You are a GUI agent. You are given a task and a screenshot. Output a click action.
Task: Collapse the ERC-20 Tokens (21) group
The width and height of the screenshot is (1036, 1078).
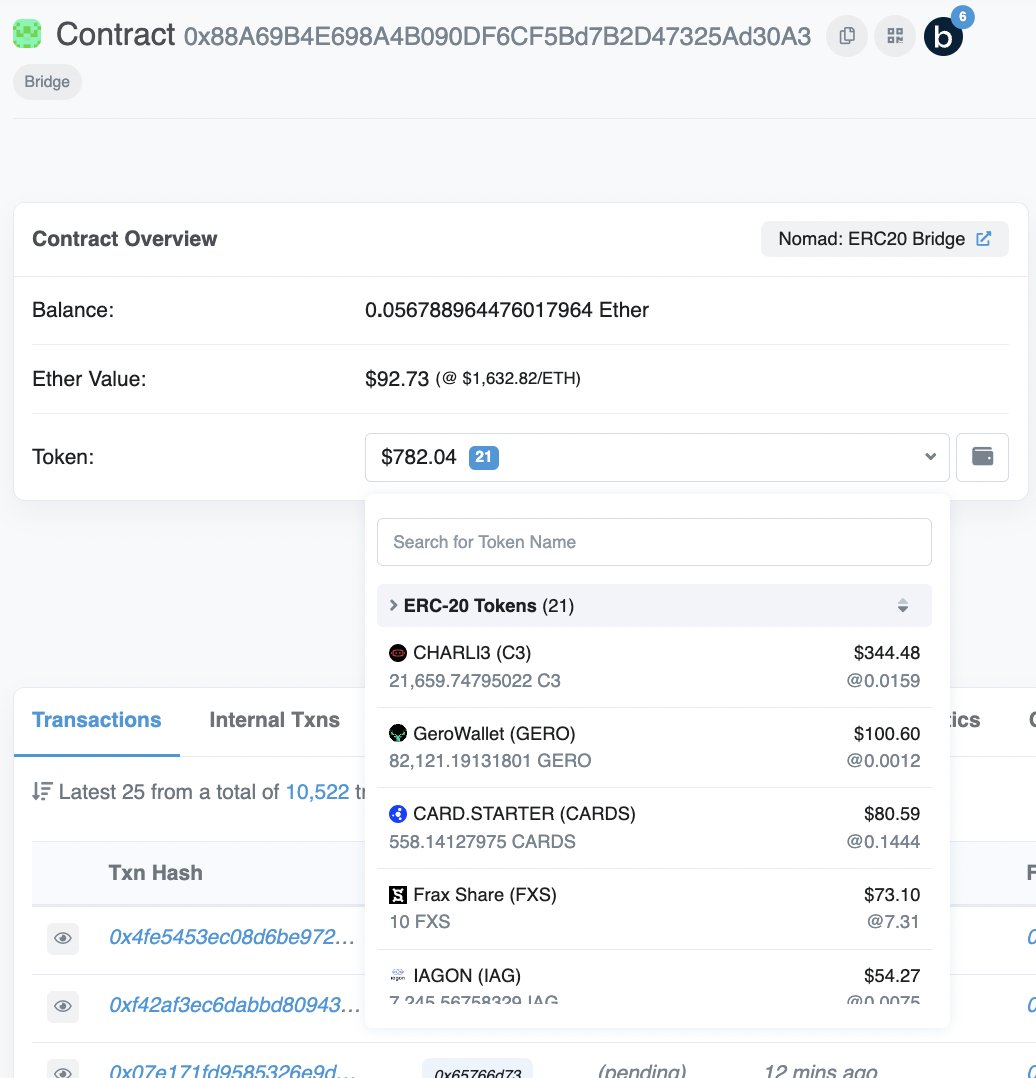[x=654, y=605]
